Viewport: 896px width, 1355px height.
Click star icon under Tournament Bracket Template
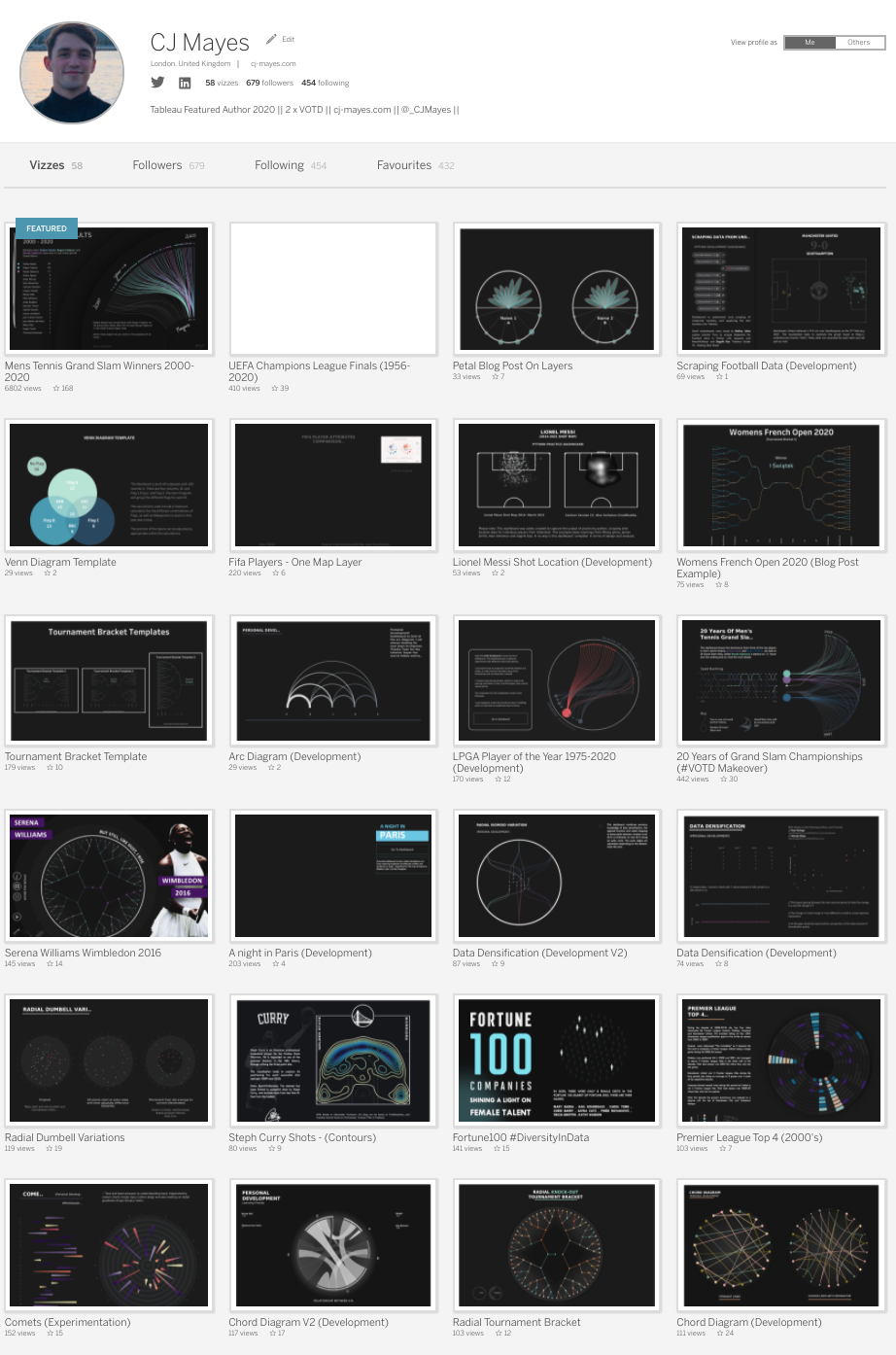point(49,768)
